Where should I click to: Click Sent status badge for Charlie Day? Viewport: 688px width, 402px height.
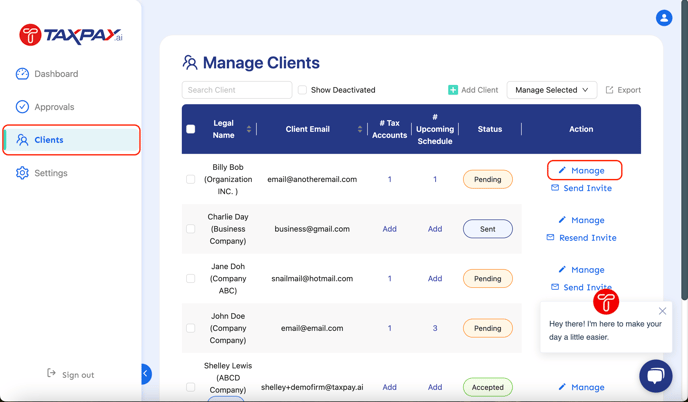(x=487, y=229)
